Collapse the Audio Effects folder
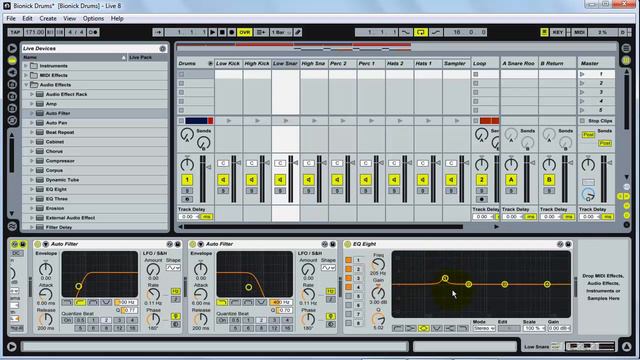Image resolution: width=640 pixels, height=360 pixels. point(26,85)
